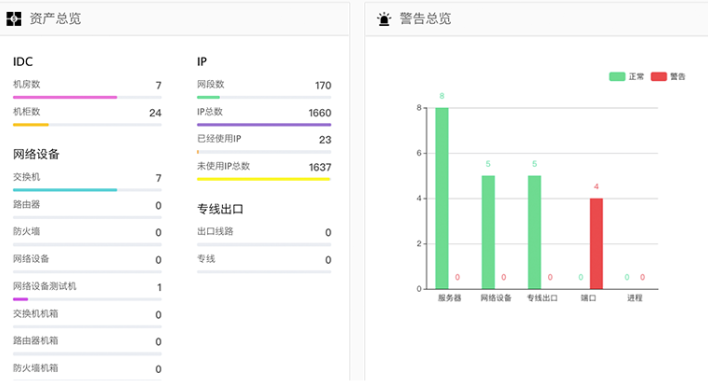708x381 pixels.
Task: Click the 资产总览 panel title
Action: point(55,19)
